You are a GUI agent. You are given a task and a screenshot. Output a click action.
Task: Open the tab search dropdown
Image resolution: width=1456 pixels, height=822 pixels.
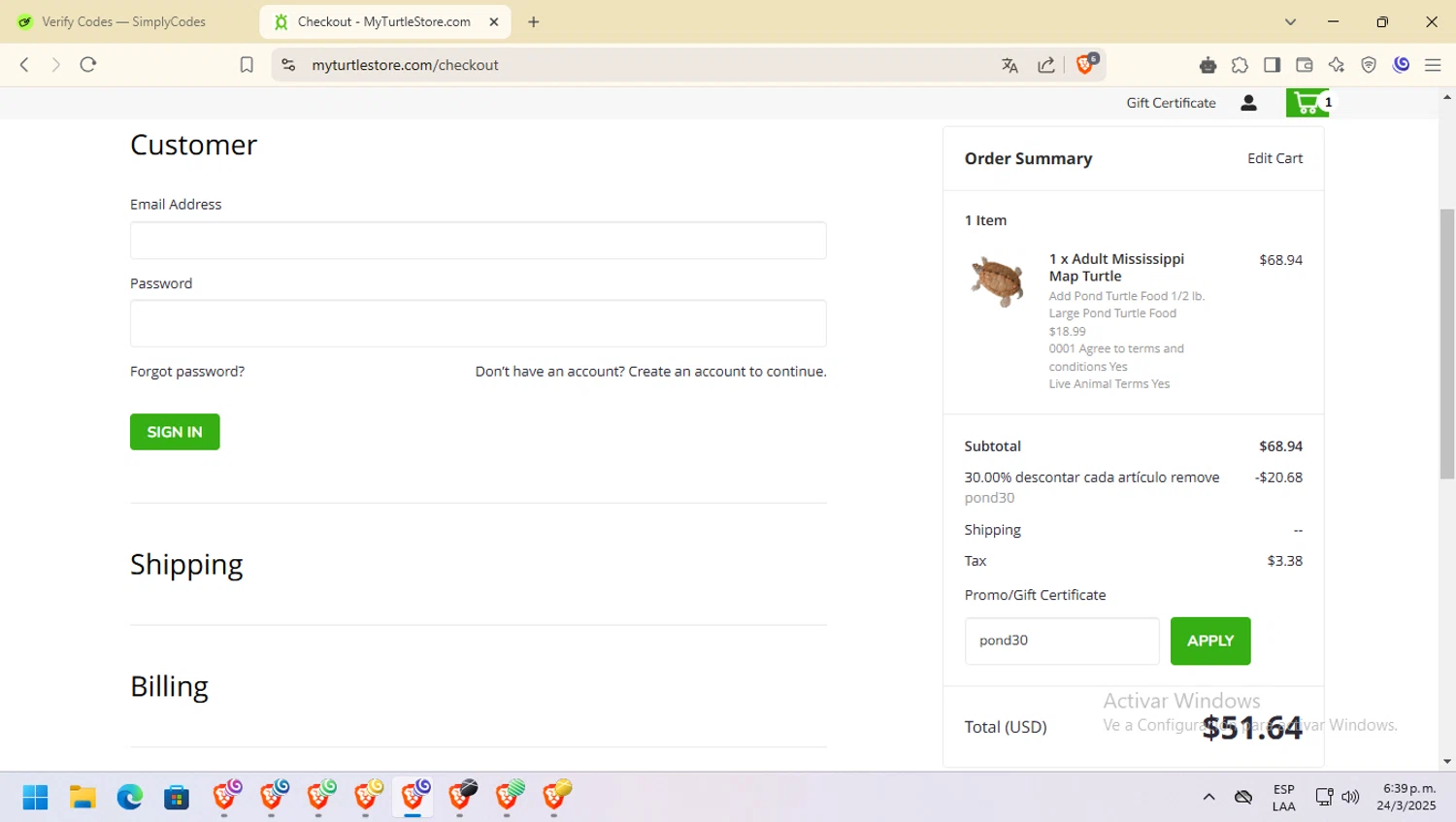(x=1290, y=21)
